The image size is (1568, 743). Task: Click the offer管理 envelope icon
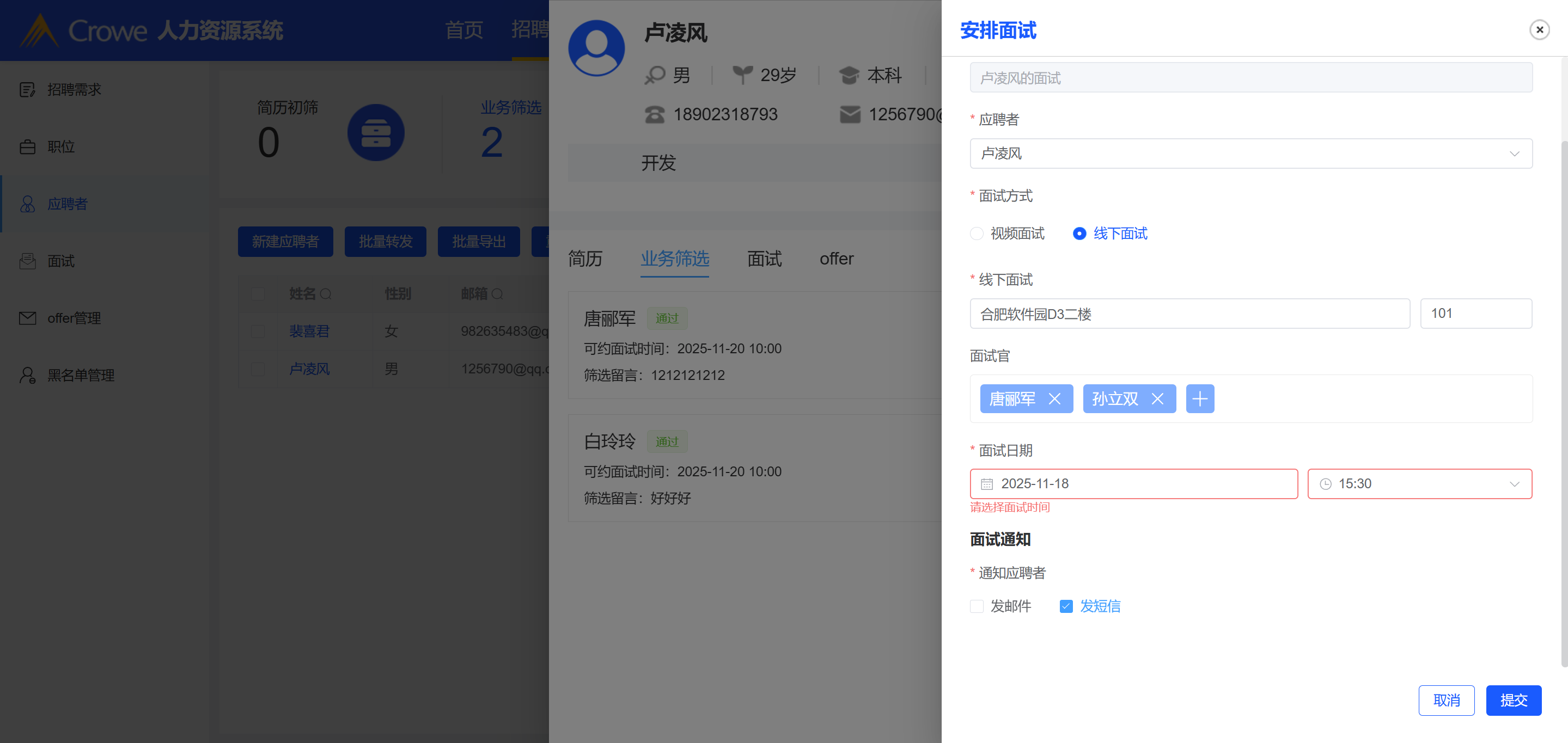27,318
